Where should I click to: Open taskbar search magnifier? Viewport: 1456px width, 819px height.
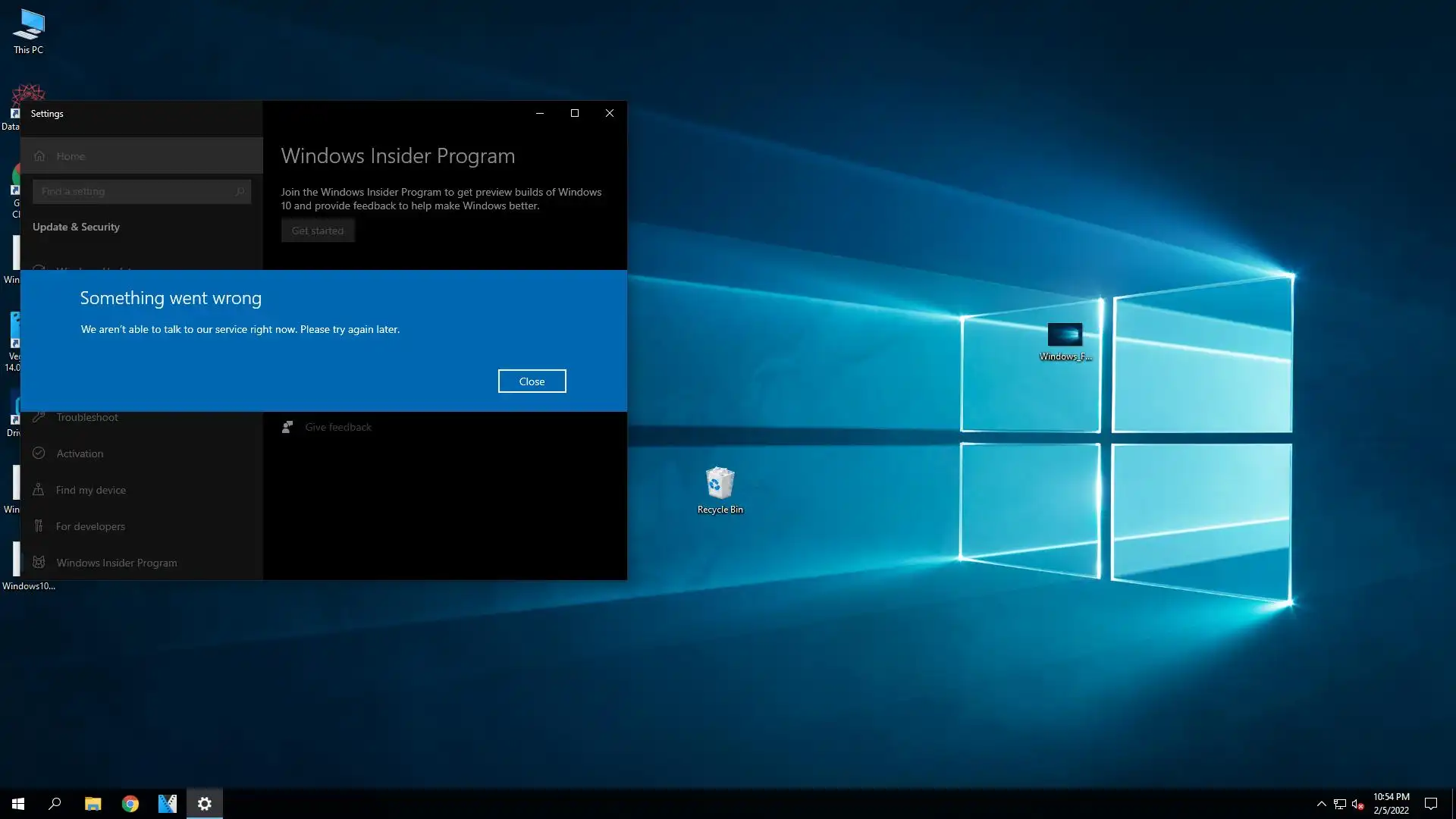(55, 804)
